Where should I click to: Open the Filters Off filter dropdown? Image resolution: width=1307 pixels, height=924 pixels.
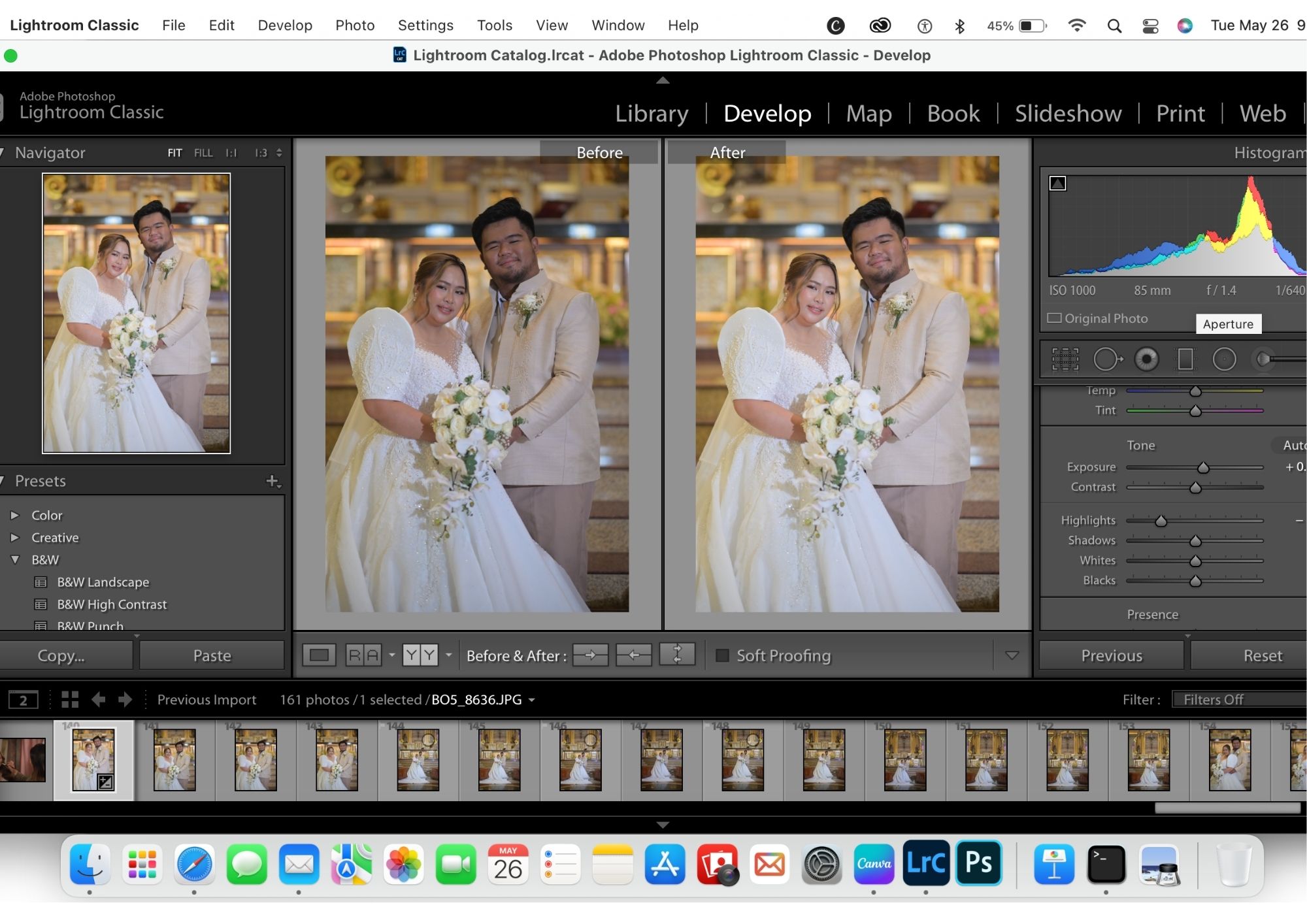pyautogui.click(x=1238, y=699)
